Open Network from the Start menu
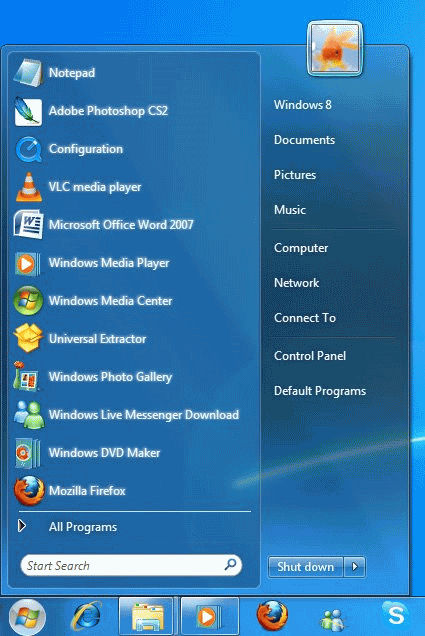Image resolution: width=425 pixels, height=636 pixels. click(x=296, y=283)
